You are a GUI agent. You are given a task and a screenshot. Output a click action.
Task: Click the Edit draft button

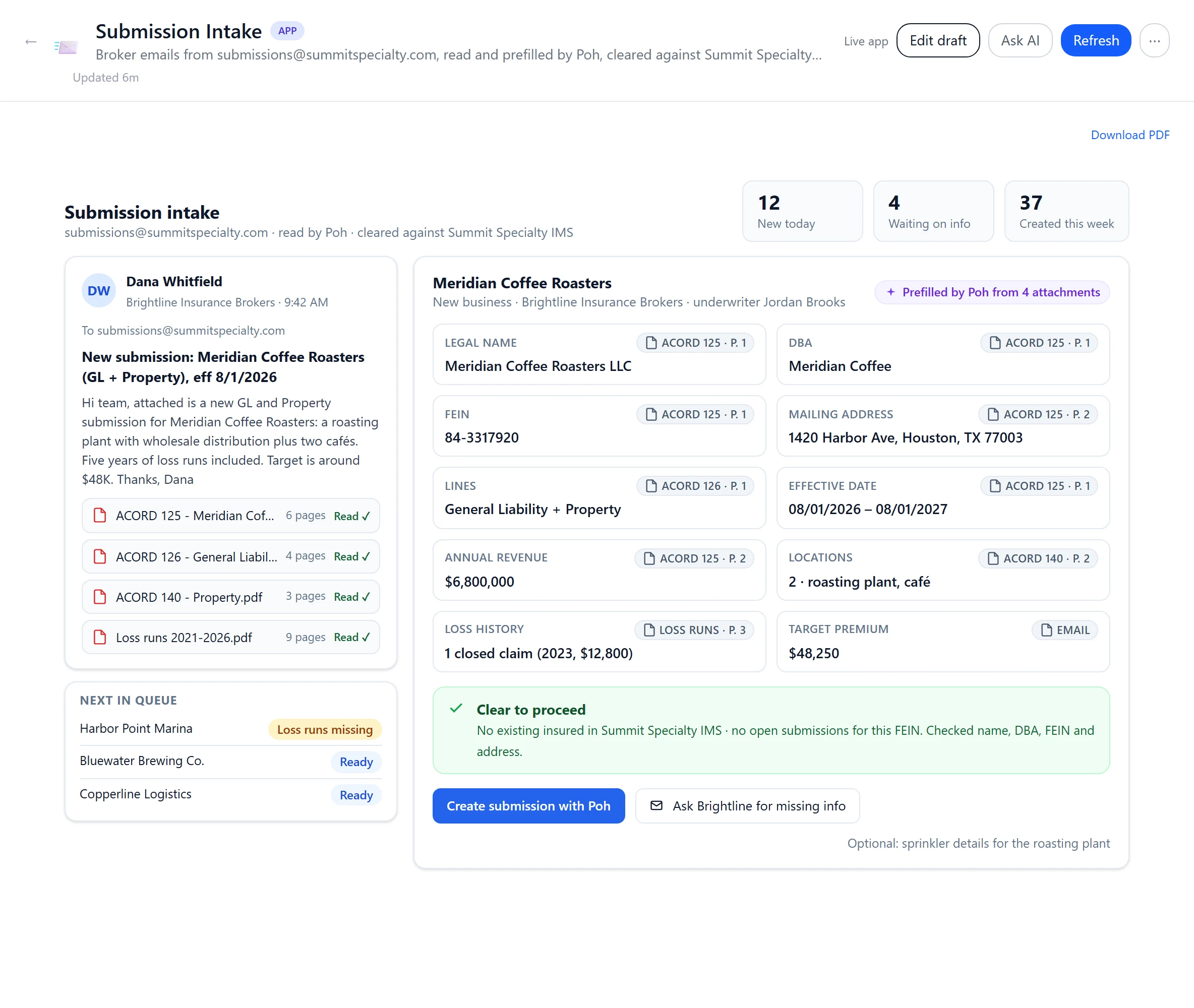[938, 40]
